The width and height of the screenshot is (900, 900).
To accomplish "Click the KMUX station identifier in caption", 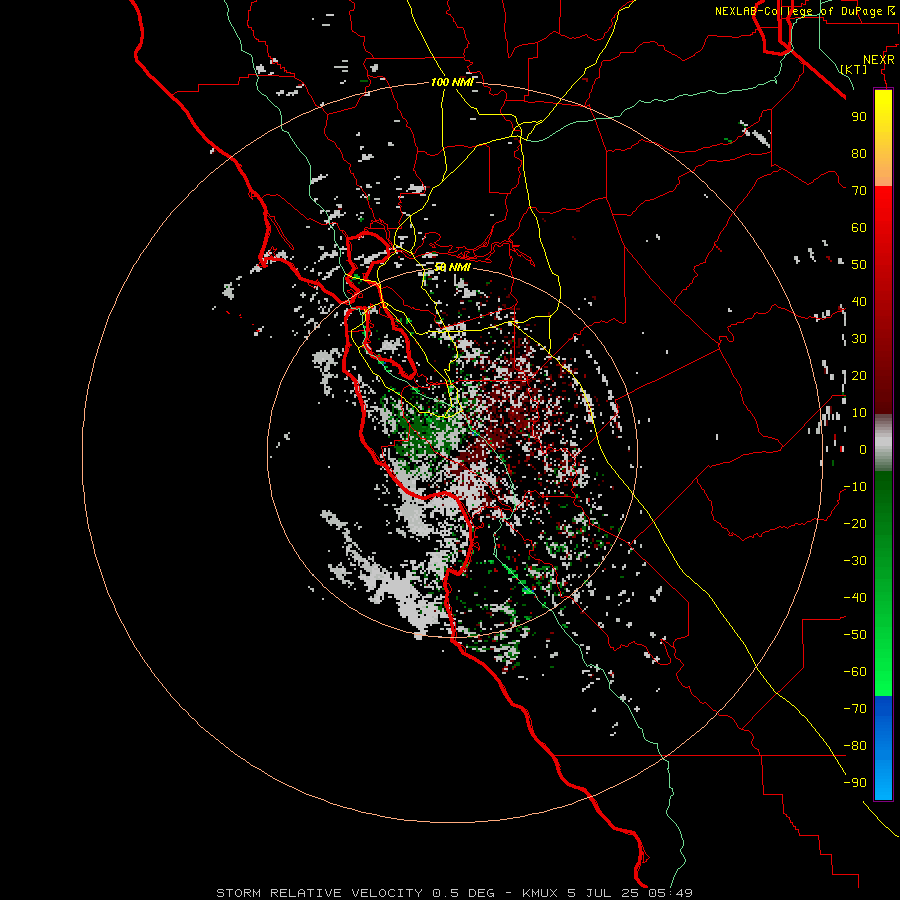I will 540,893.
